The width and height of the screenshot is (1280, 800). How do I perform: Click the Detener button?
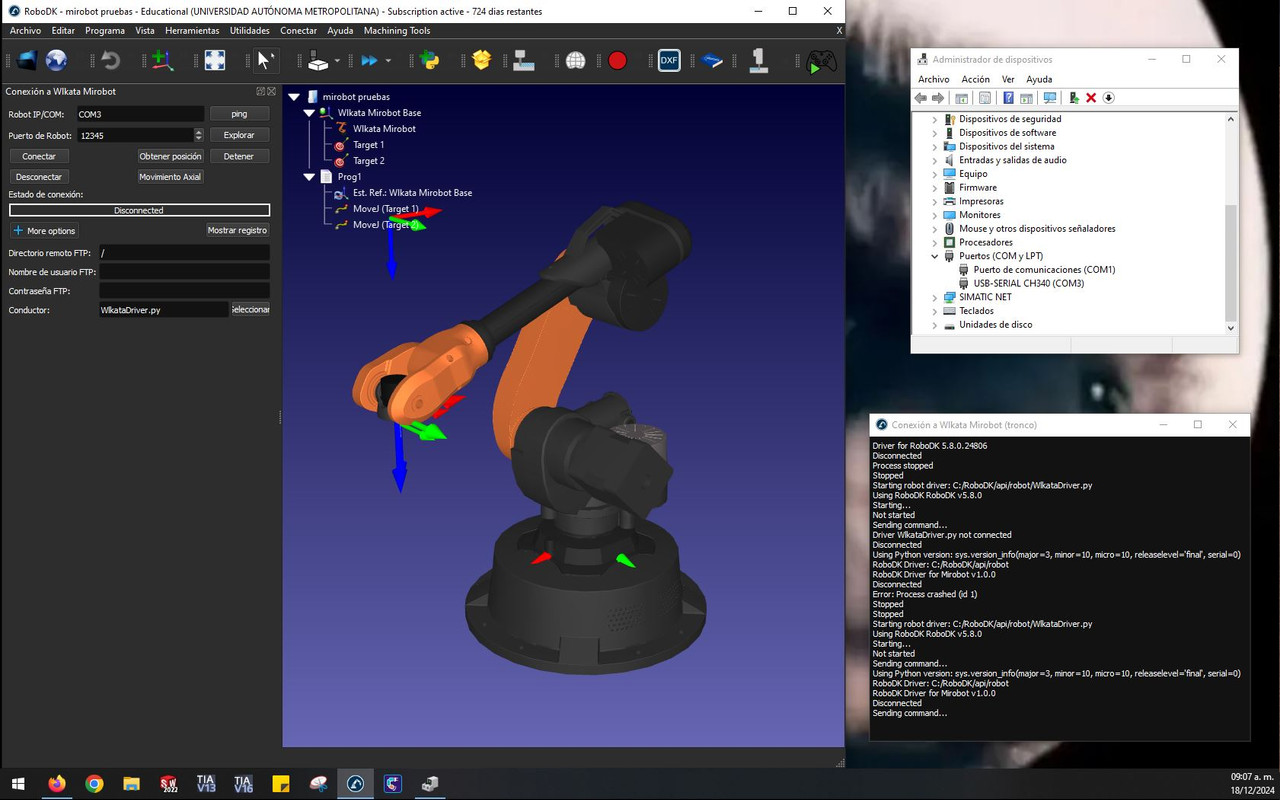coord(239,156)
